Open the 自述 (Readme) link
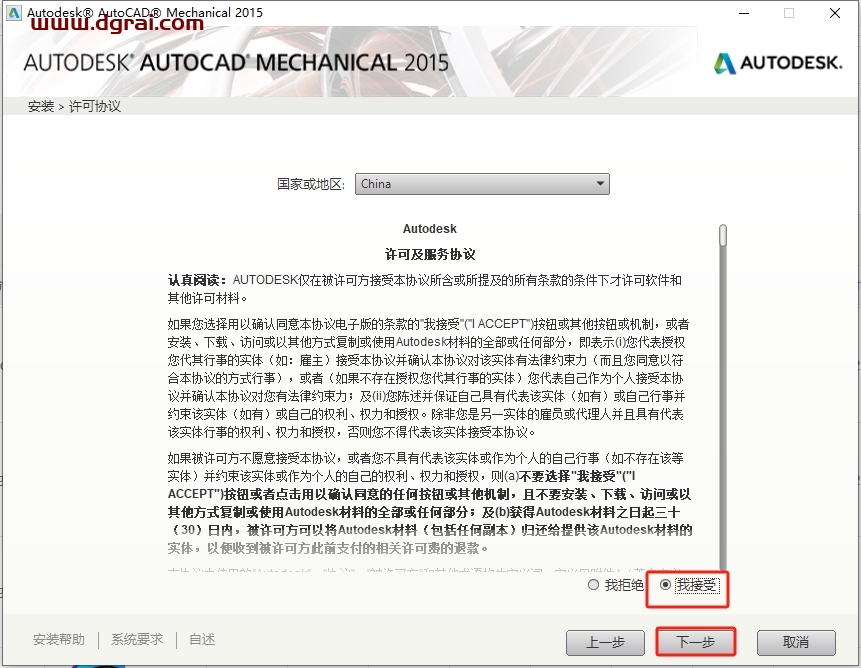Viewport: 861px width, 668px height. (202, 639)
